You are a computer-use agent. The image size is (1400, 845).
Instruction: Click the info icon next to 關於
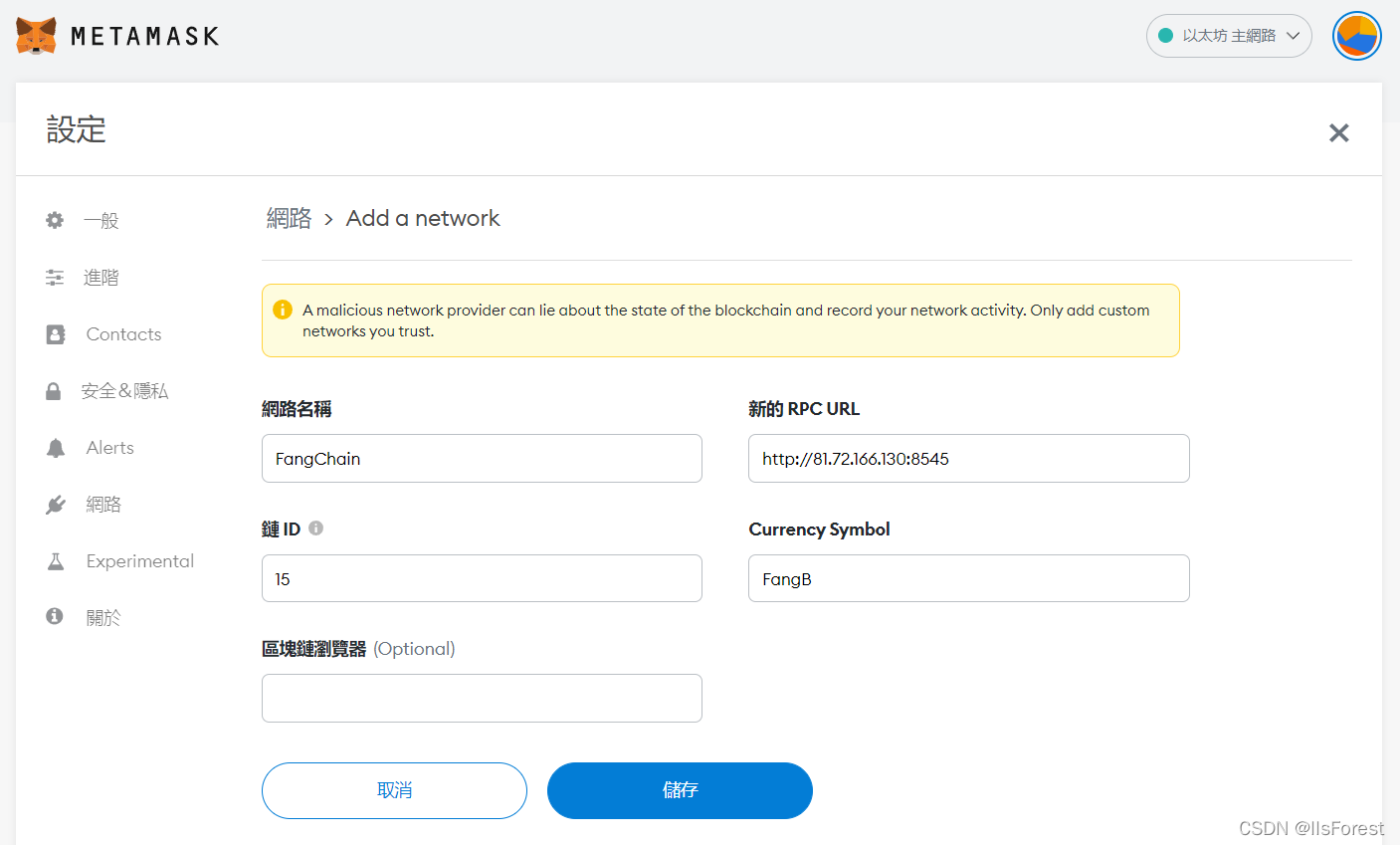click(54, 616)
